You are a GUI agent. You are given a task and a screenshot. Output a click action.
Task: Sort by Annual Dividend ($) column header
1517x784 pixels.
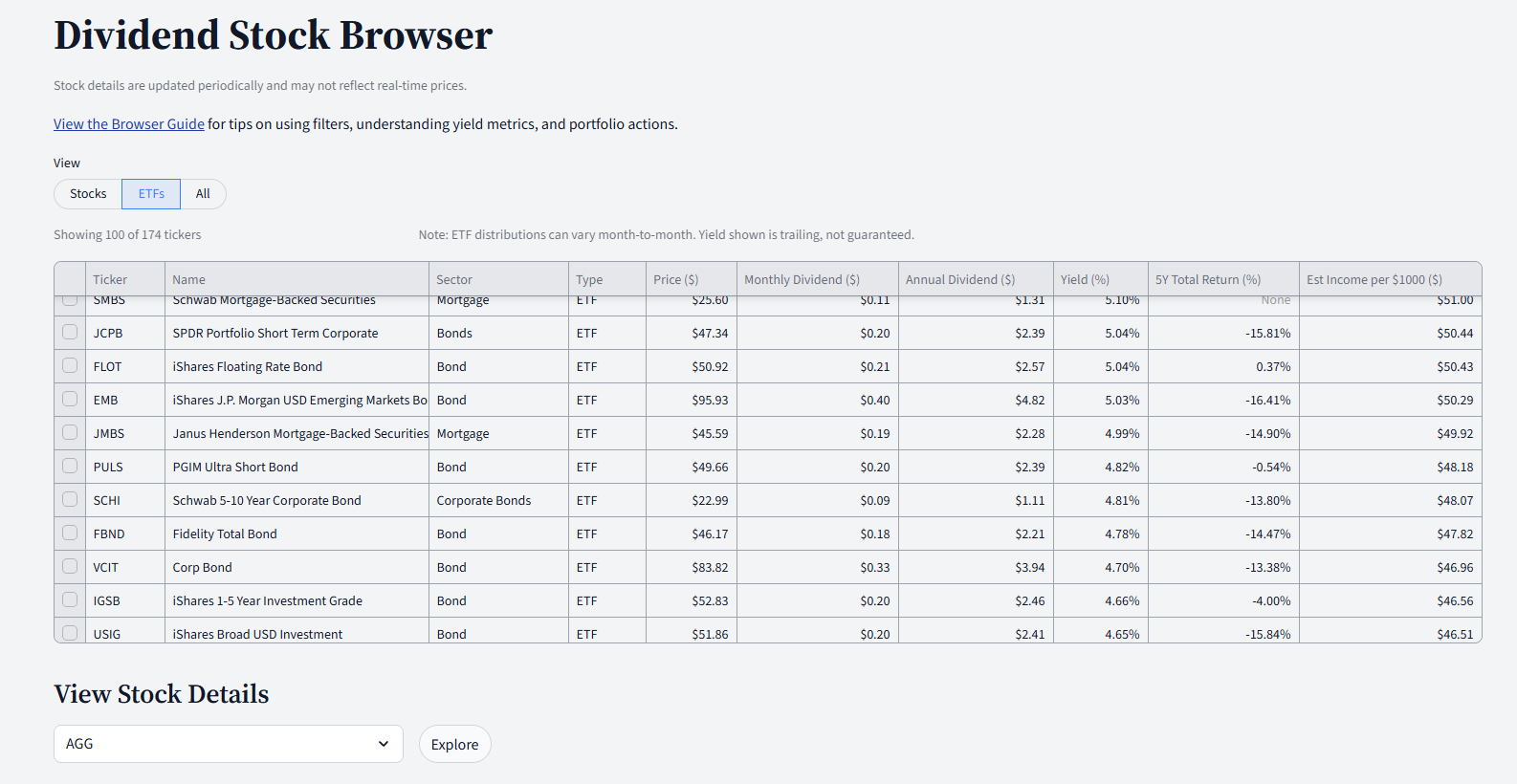(976, 279)
